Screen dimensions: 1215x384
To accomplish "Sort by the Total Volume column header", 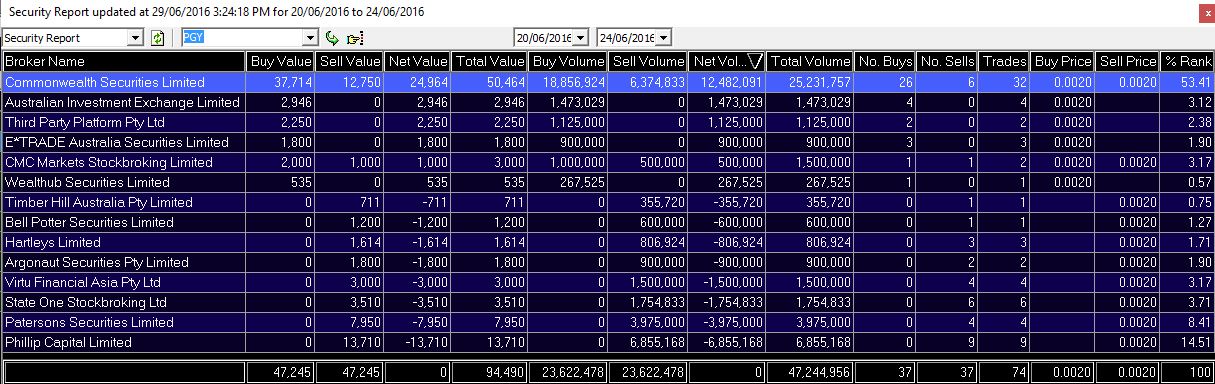I will pyautogui.click(x=811, y=61).
